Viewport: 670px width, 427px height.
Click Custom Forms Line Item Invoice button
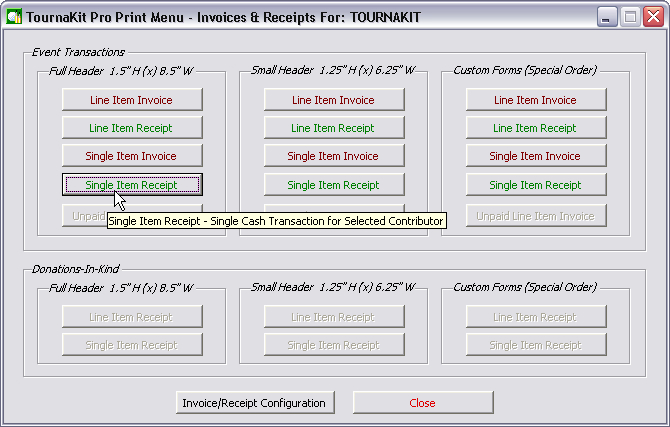click(536, 100)
